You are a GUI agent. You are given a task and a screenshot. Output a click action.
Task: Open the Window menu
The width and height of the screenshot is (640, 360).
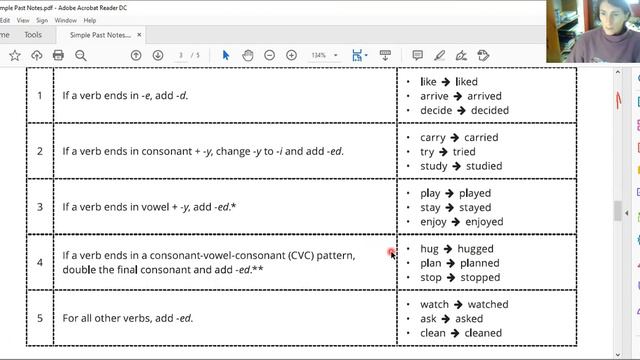pyautogui.click(x=65, y=20)
